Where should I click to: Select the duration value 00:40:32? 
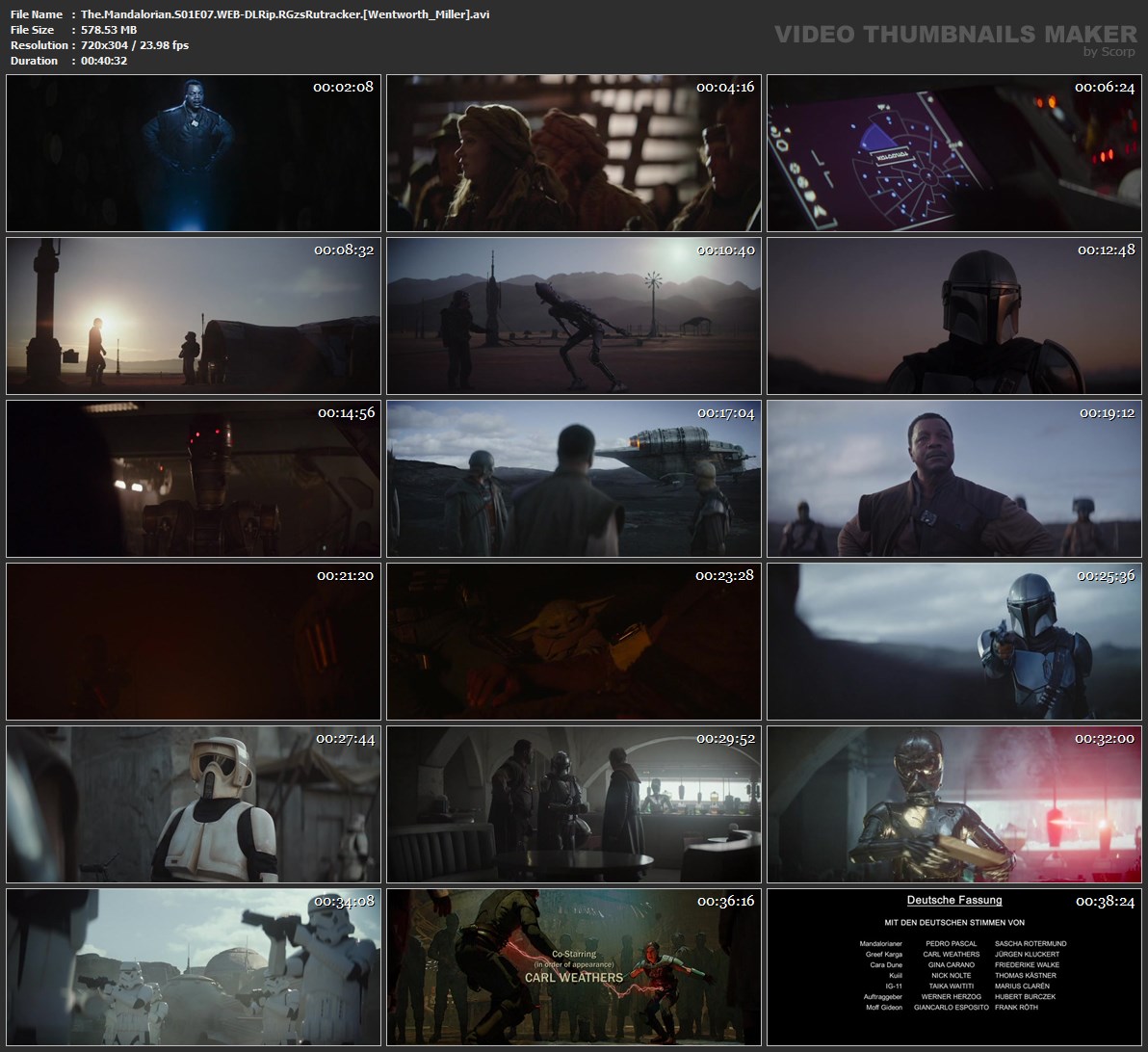(x=104, y=61)
